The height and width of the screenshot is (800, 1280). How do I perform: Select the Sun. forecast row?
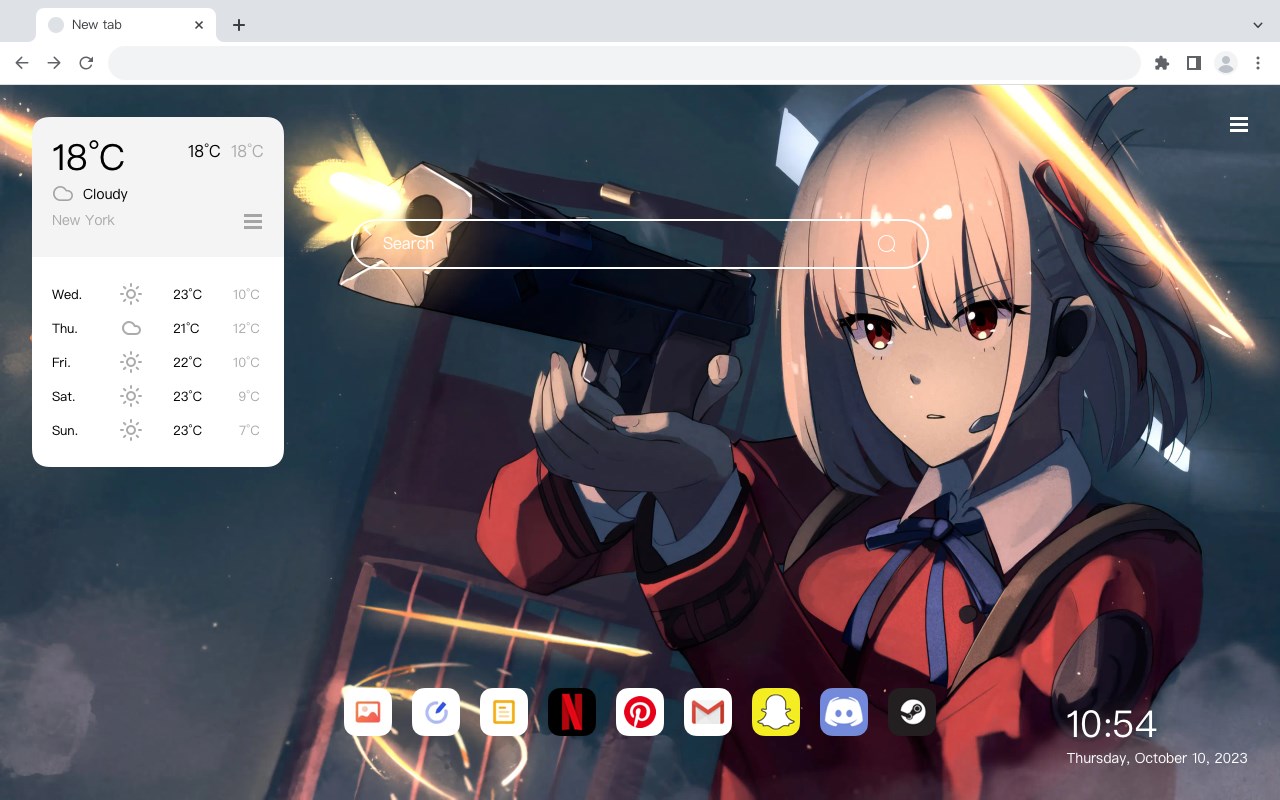point(158,430)
